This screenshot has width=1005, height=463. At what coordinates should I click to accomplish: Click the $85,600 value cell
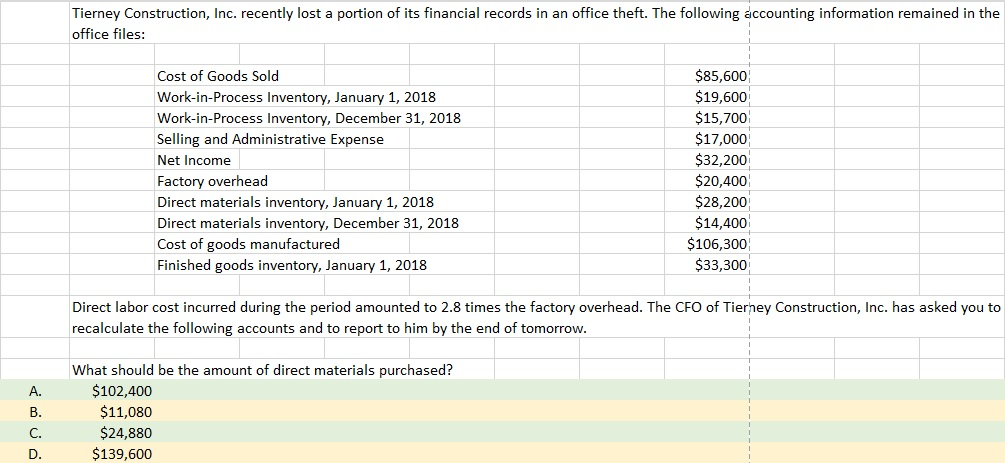(720, 76)
